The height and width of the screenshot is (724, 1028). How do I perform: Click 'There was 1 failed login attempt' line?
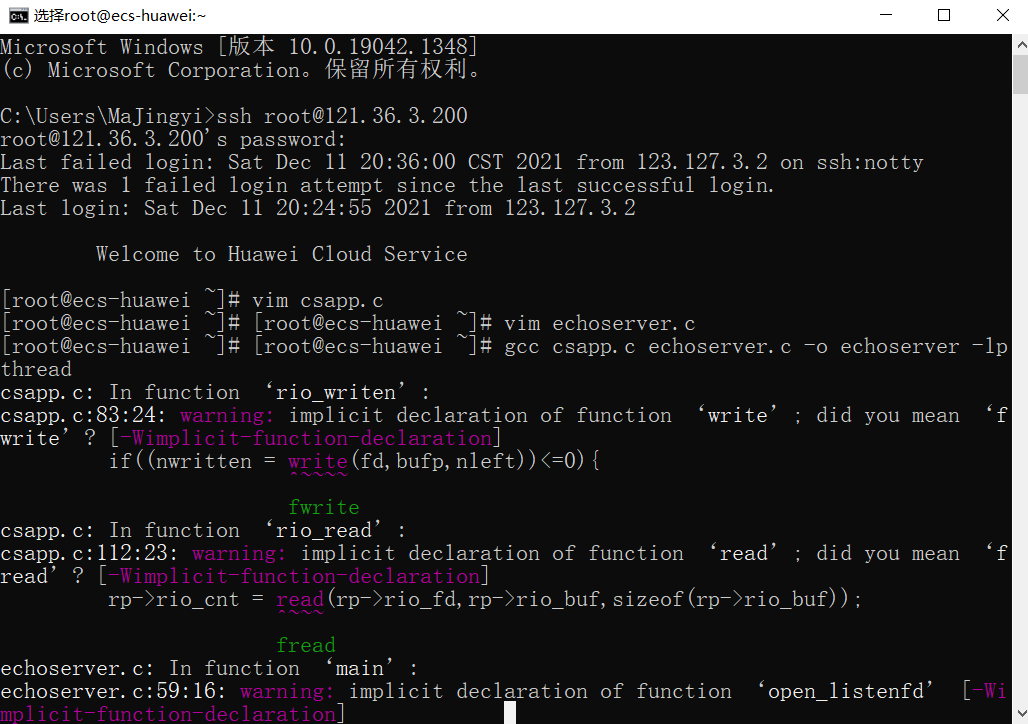tap(387, 185)
